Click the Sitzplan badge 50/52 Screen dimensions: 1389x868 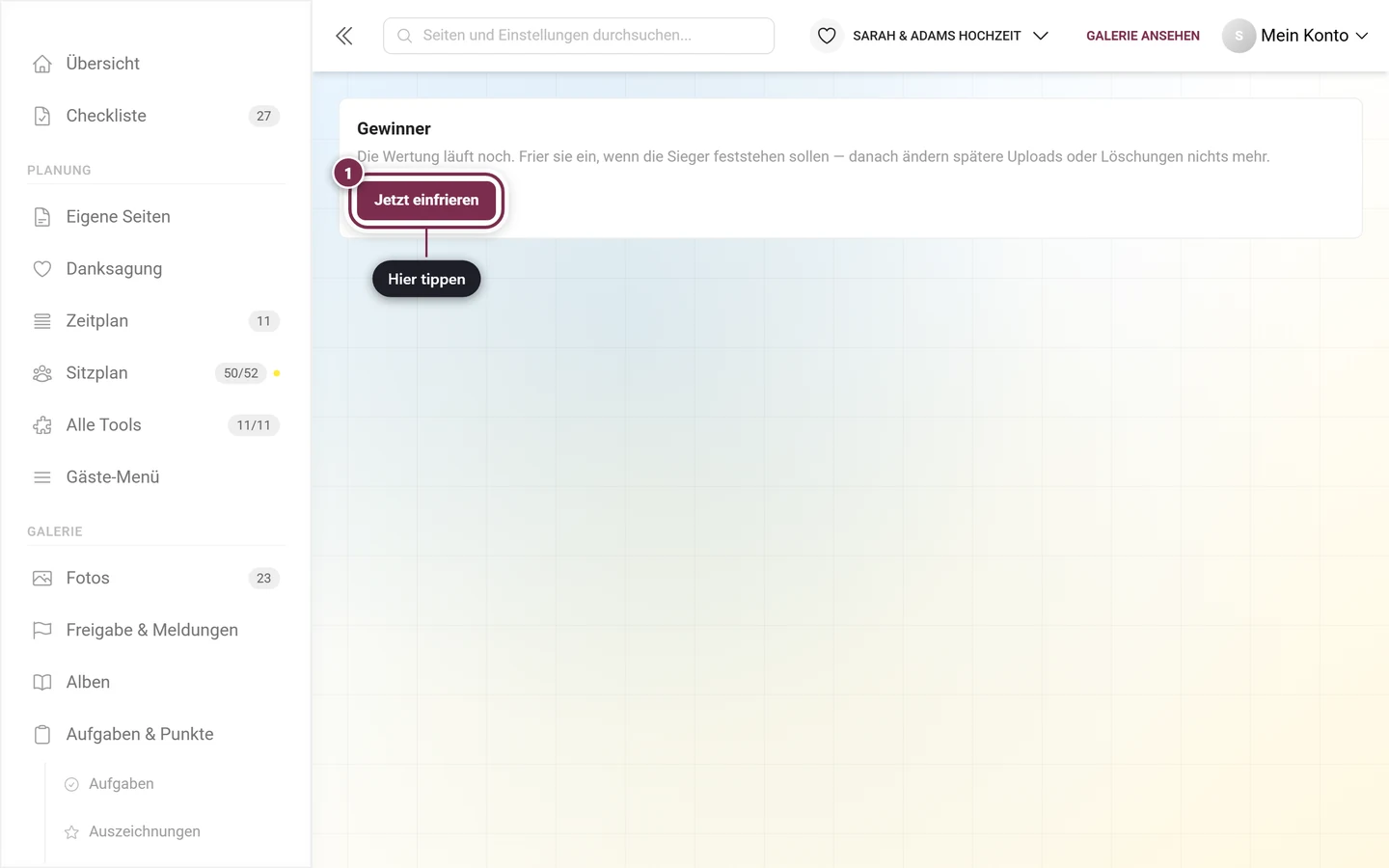[241, 373]
